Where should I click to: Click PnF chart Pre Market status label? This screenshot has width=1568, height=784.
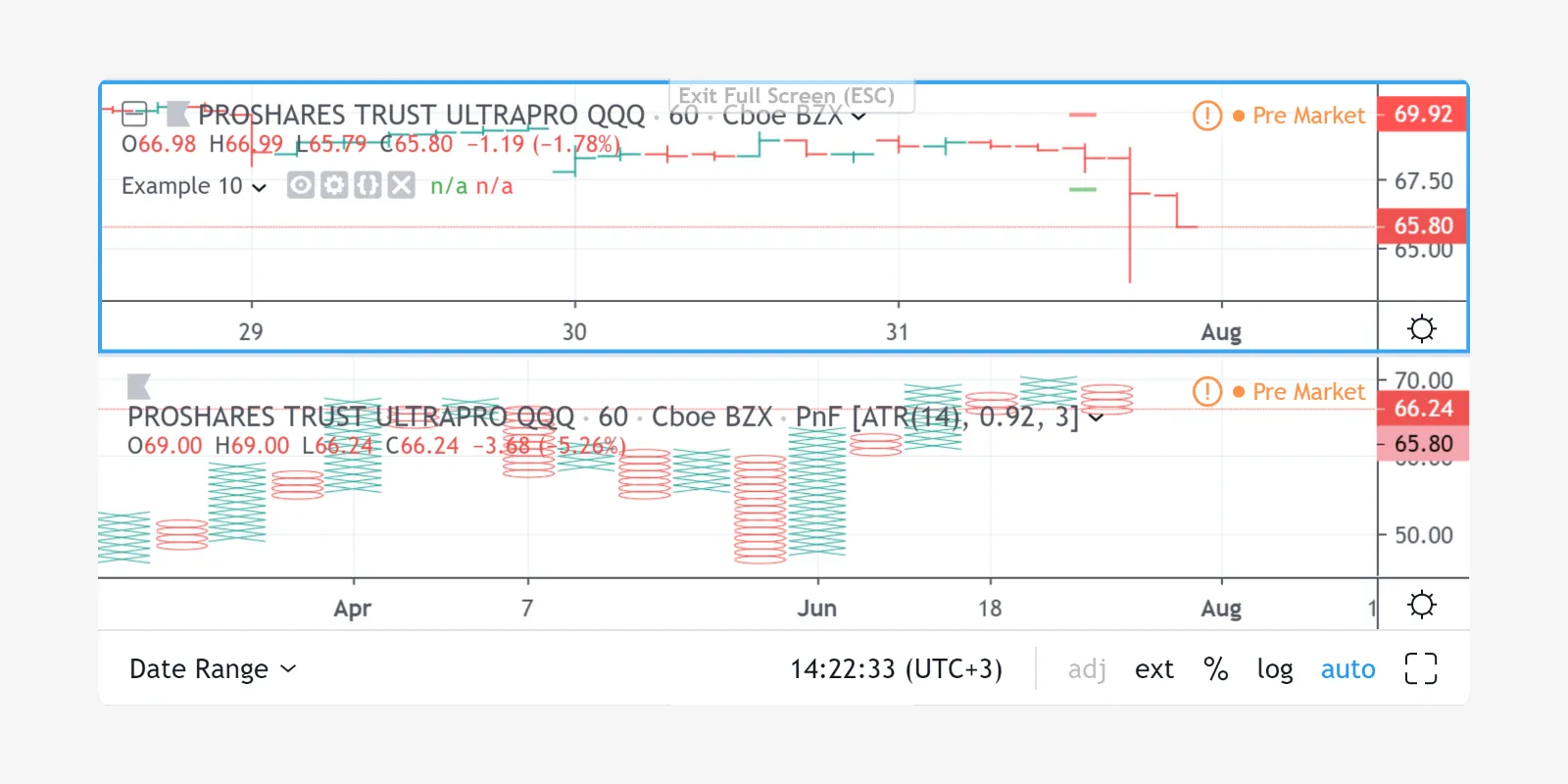(1308, 392)
